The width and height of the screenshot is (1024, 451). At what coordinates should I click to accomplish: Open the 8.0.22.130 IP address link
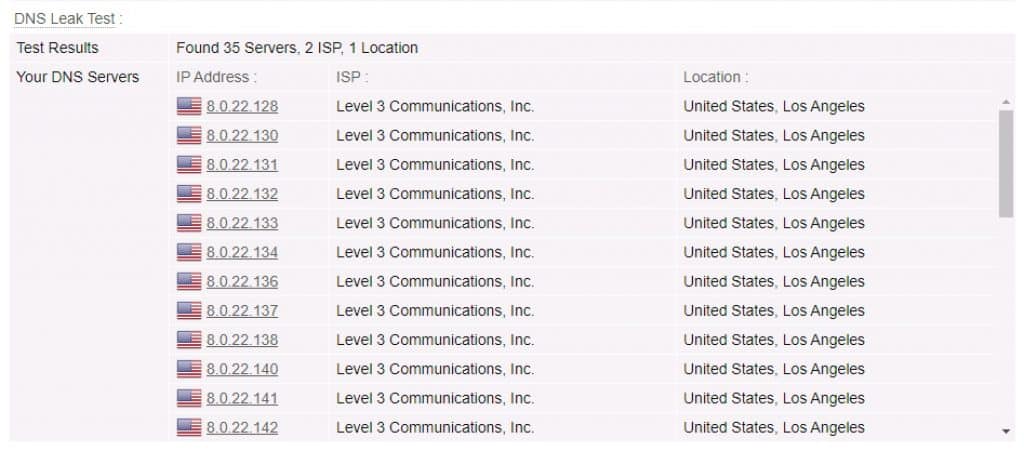tap(242, 136)
